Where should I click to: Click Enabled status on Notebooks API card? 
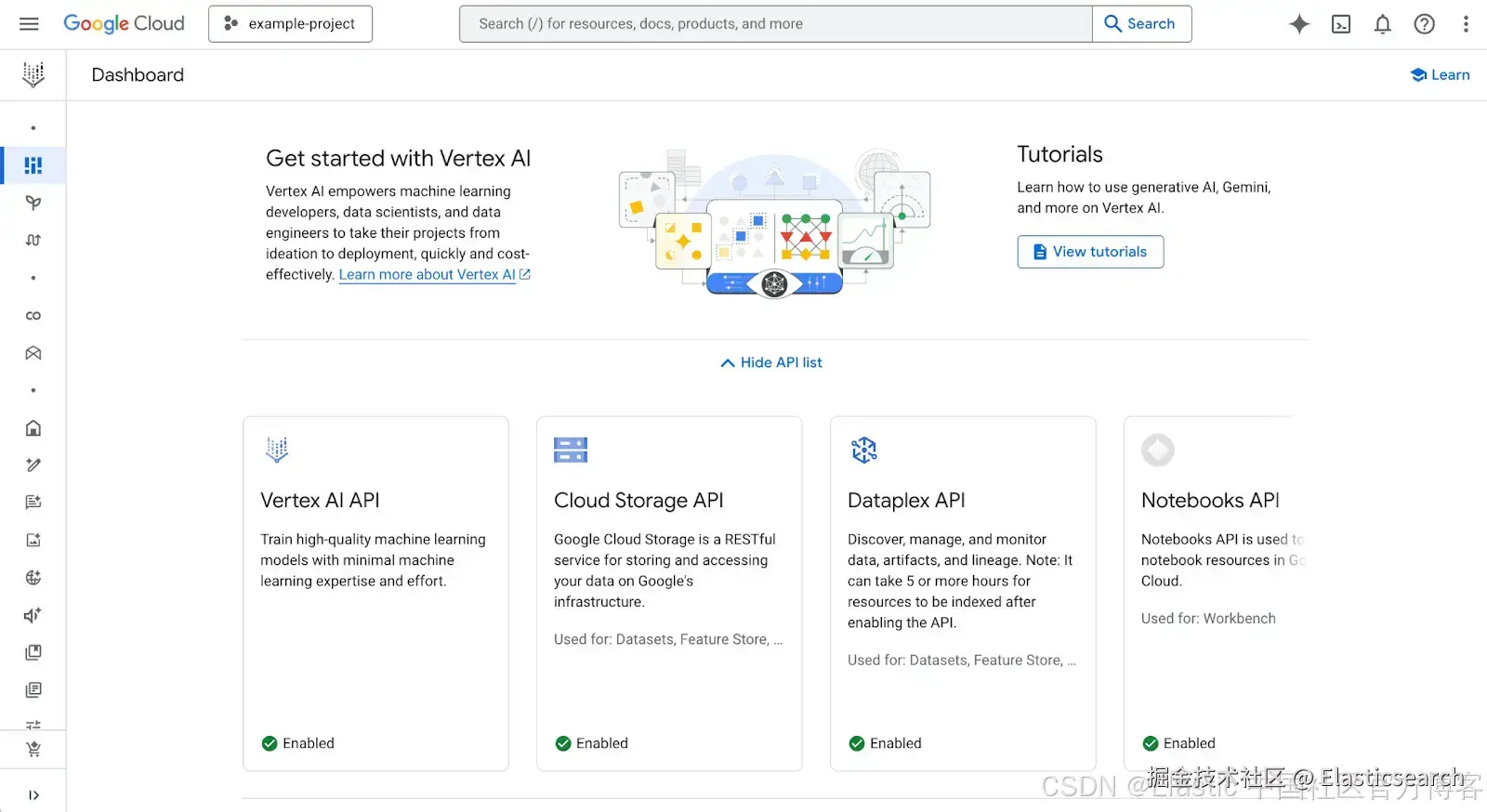1179,743
